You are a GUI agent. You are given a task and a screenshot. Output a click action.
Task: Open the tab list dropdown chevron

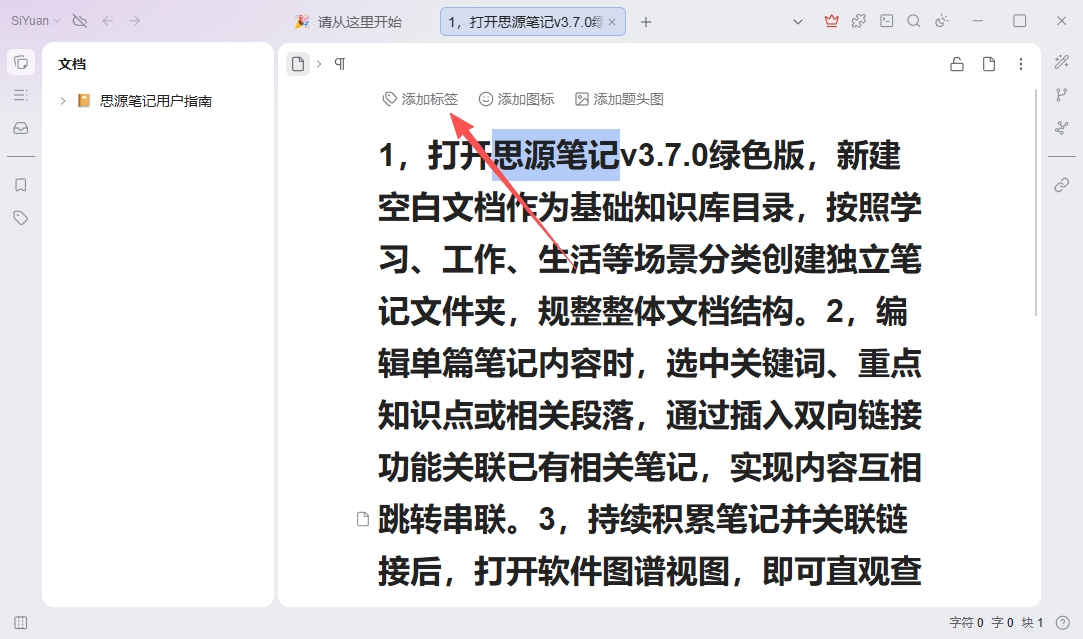pos(798,21)
